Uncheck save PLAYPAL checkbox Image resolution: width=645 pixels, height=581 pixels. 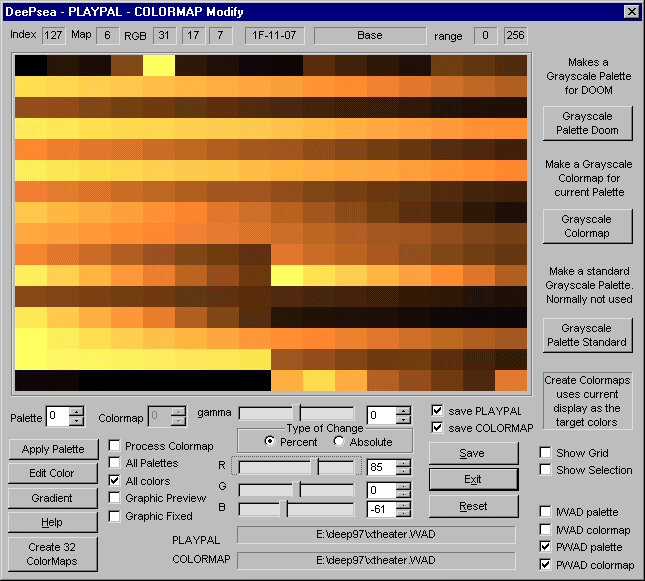coord(437,410)
